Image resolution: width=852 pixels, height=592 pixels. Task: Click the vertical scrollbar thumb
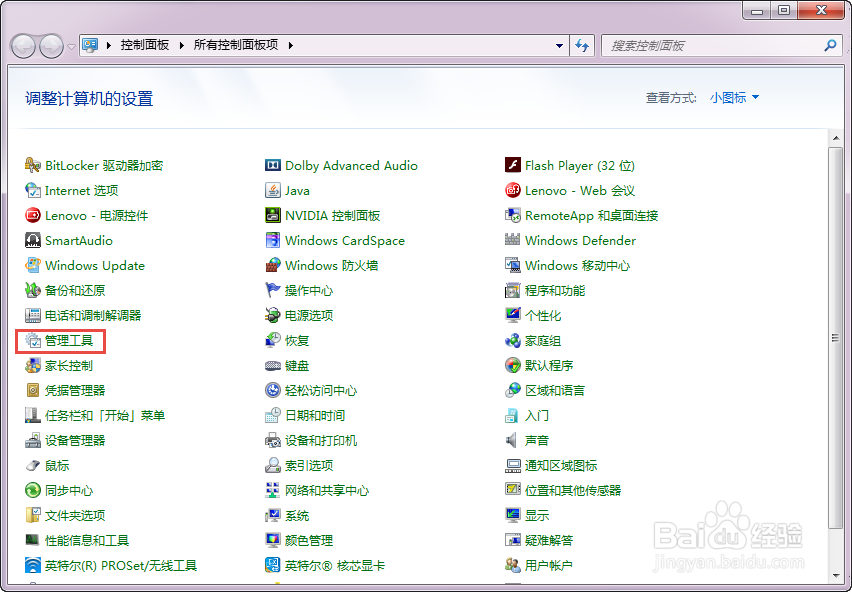click(836, 338)
